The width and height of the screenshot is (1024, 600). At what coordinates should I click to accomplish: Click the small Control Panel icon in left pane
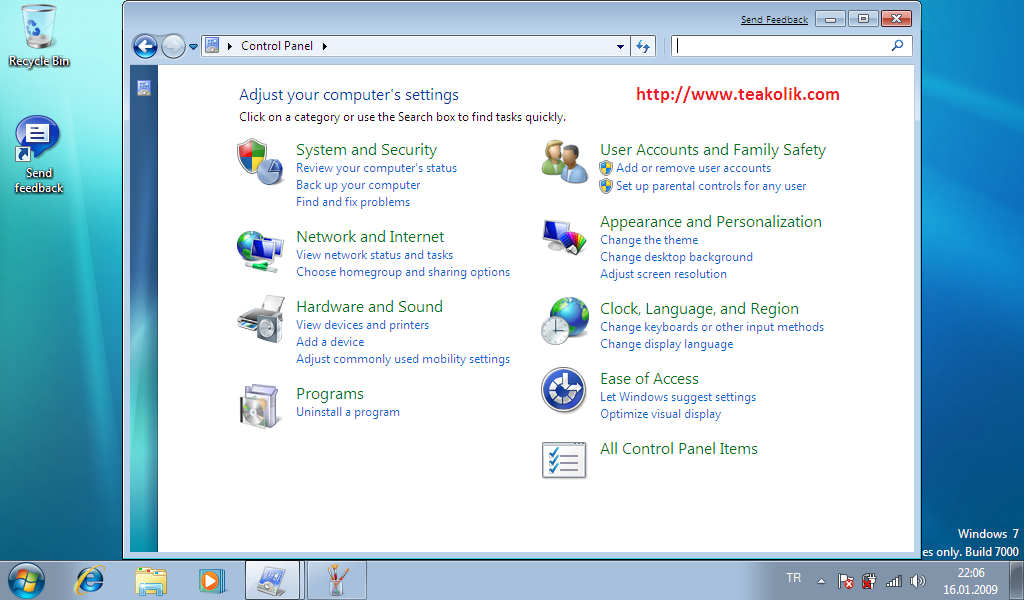pos(144,88)
